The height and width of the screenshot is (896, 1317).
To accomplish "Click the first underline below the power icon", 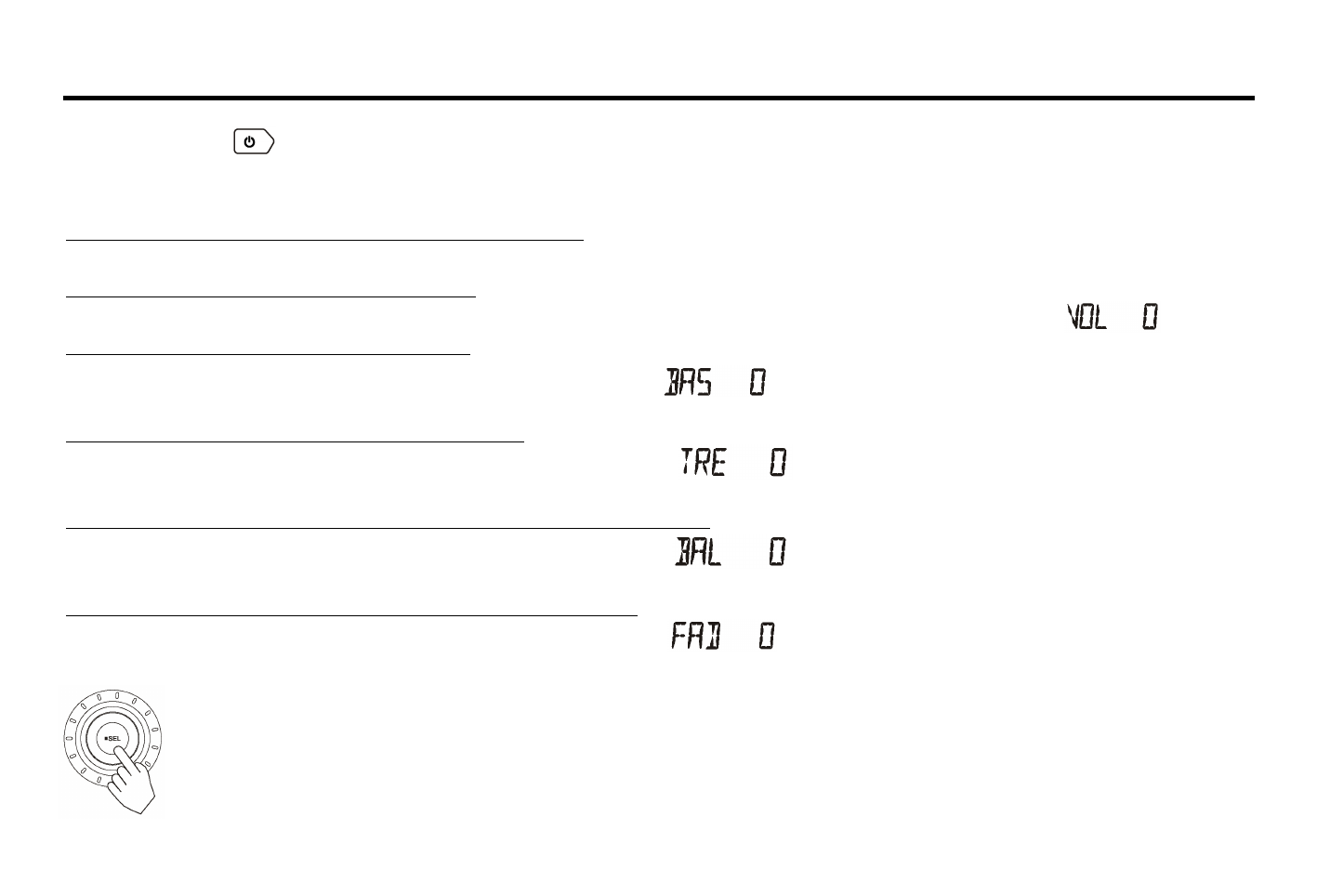I will point(323,240).
